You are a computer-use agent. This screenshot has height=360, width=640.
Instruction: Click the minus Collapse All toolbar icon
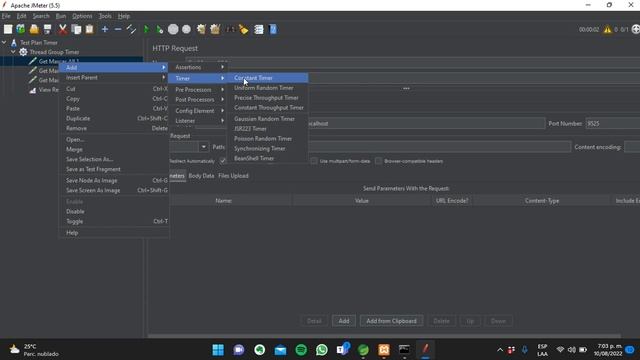(118, 29)
